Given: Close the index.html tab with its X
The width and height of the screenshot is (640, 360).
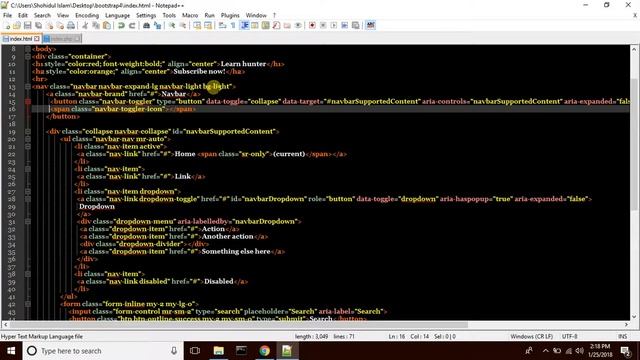Looking at the screenshot, I should 37,39.
